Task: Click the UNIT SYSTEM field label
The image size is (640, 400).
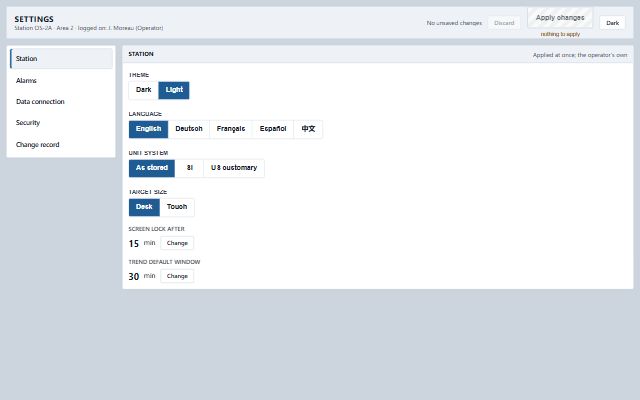Action: (148, 153)
